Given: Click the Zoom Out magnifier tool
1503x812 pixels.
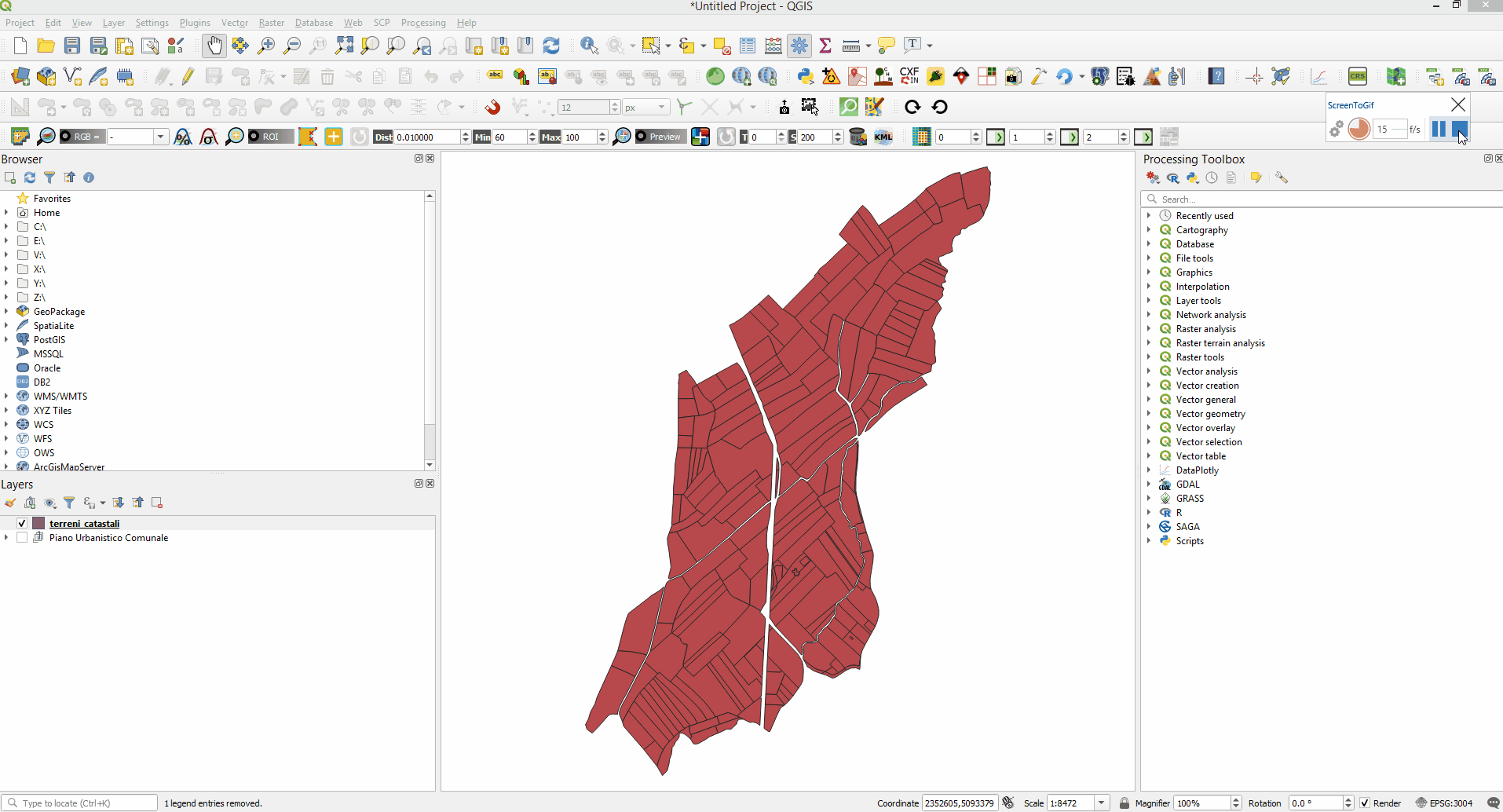Looking at the screenshot, I should pyautogui.click(x=292, y=46).
